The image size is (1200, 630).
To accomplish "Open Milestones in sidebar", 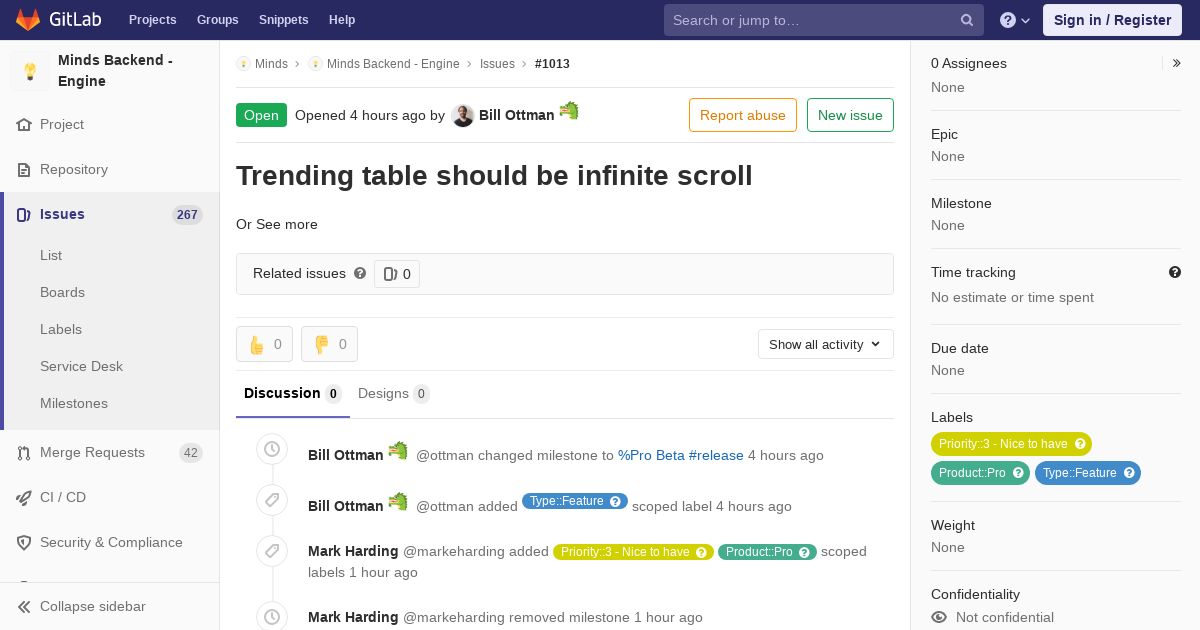I will (74, 404).
